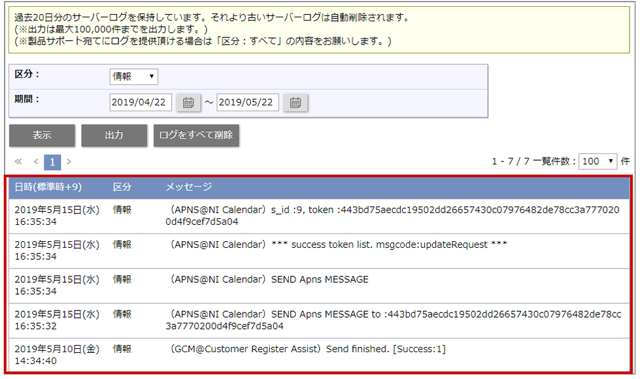Go to next page arrow
Viewport: 640px width, 379px height.
[x=69, y=162]
